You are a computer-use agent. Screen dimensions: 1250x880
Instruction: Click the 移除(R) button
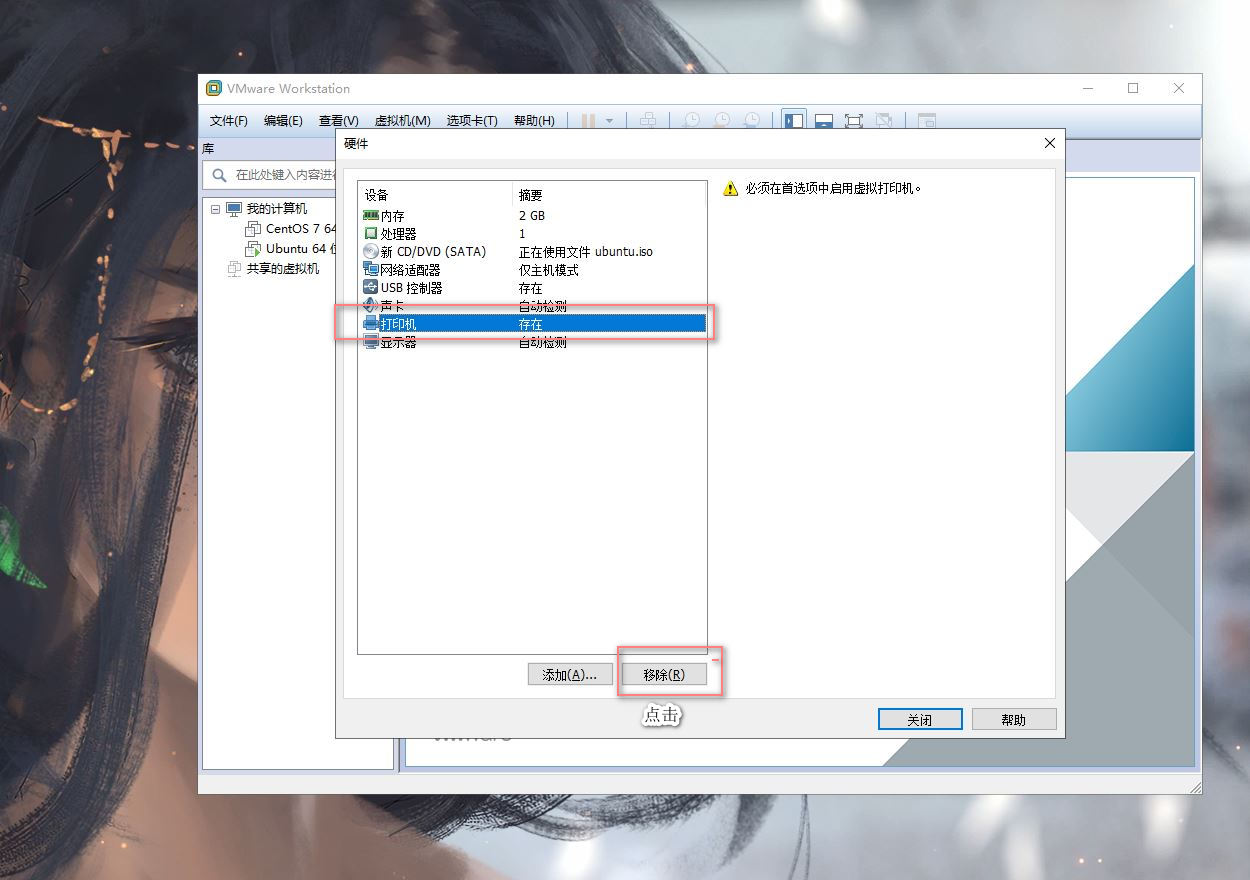click(x=664, y=675)
